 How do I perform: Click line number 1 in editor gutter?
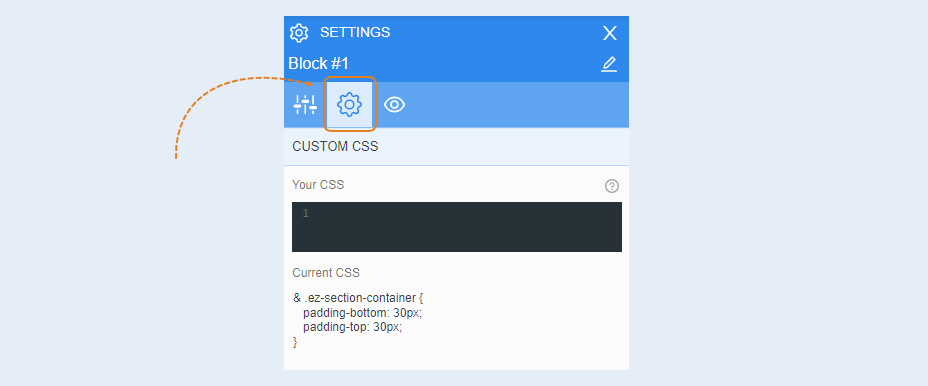pos(305,213)
